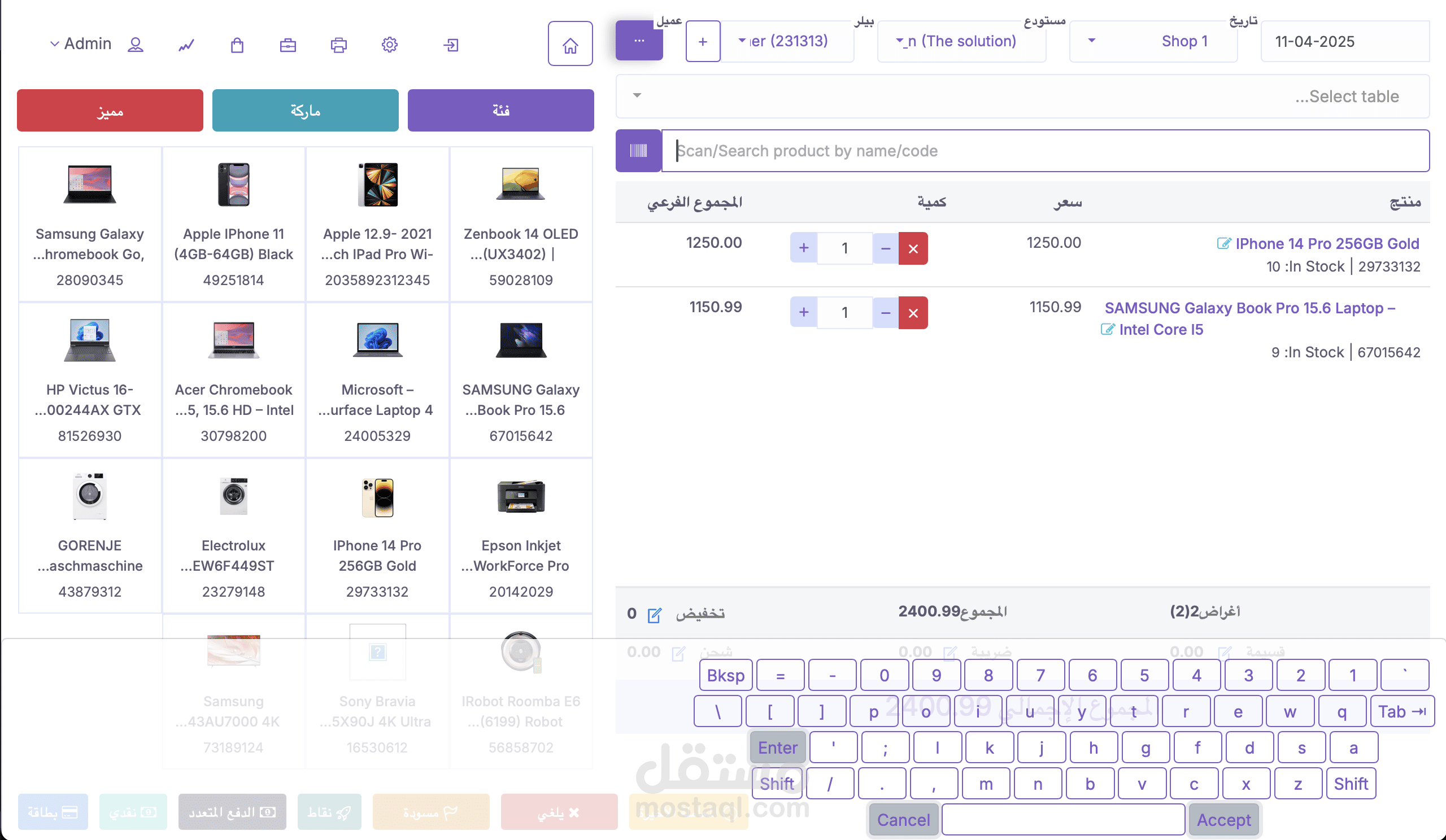Screen dimensions: 1446x840
Task: Open the teal brand filter tab
Action: 305,110
